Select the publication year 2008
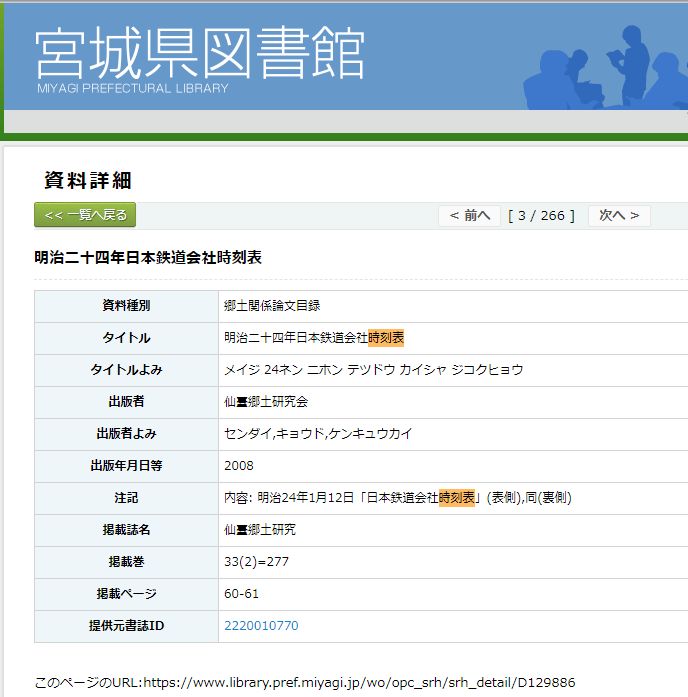 click(239, 466)
